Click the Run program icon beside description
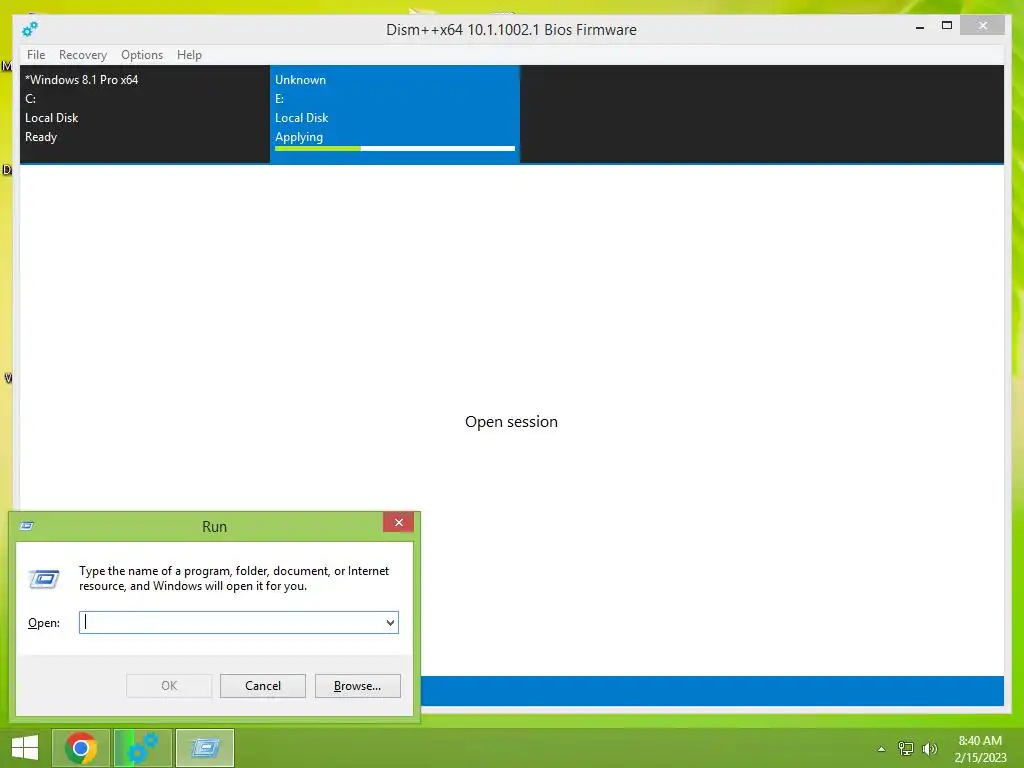Image resolution: width=1024 pixels, height=768 pixels. click(44, 579)
